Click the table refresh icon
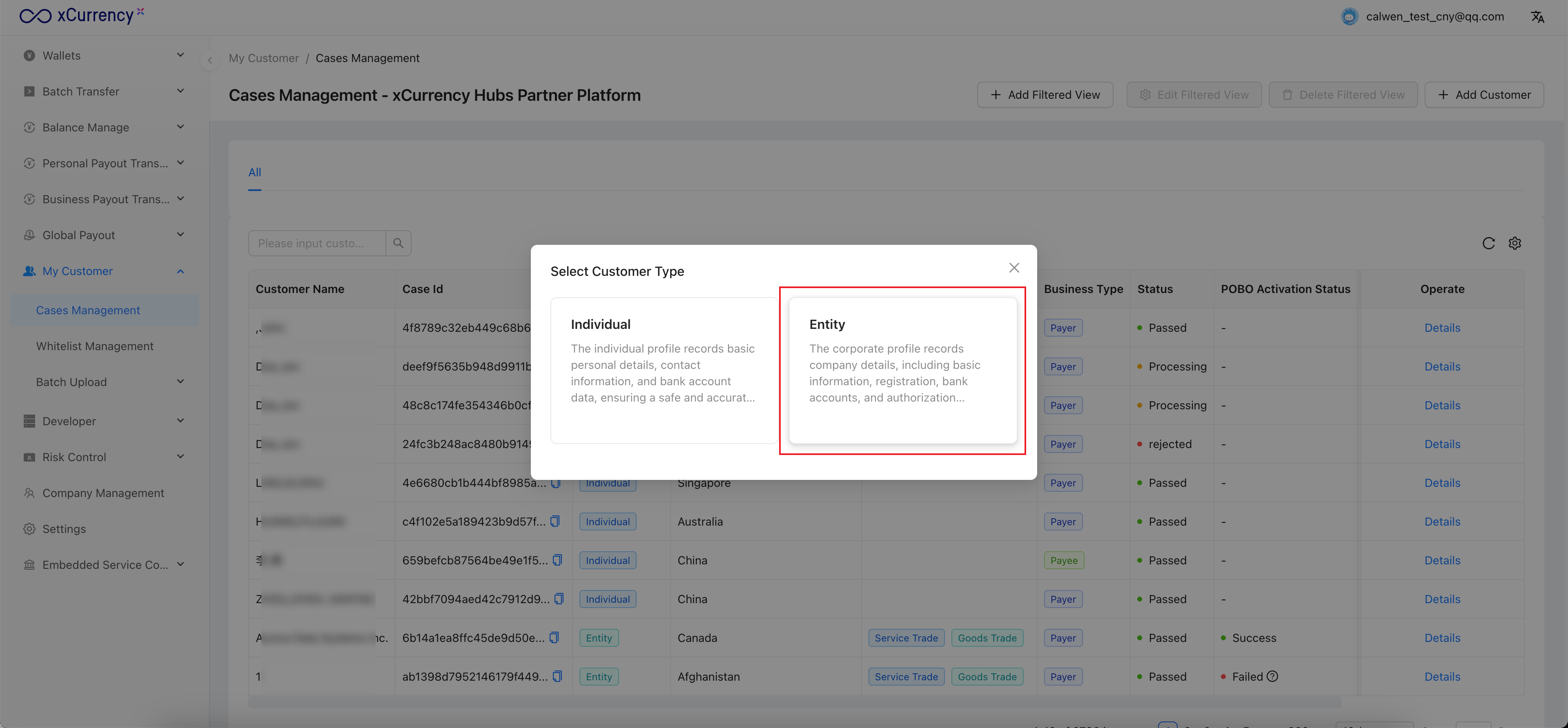 [x=1488, y=243]
